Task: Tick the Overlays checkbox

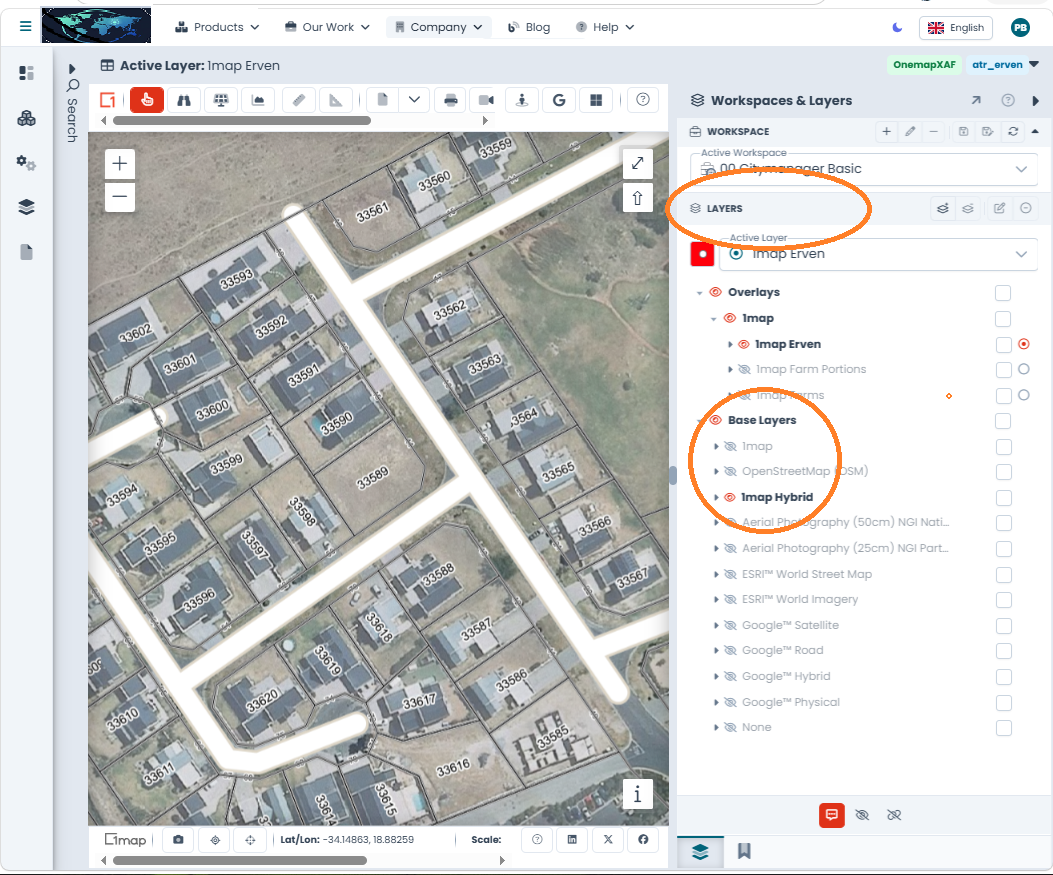Action: click(x=1003, y=293)
